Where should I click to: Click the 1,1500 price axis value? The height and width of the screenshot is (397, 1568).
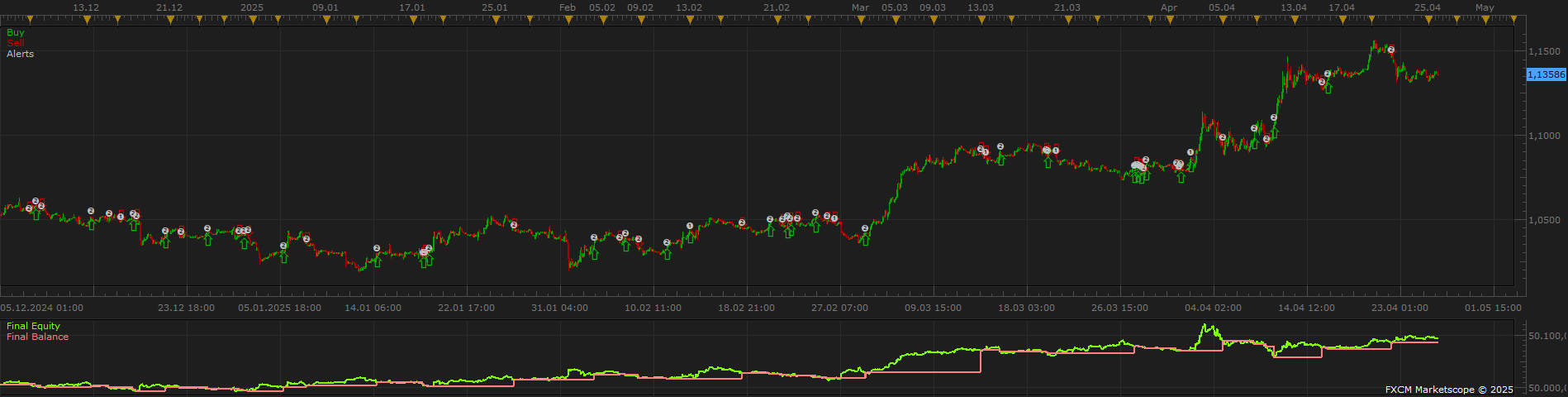(1544, 51)
